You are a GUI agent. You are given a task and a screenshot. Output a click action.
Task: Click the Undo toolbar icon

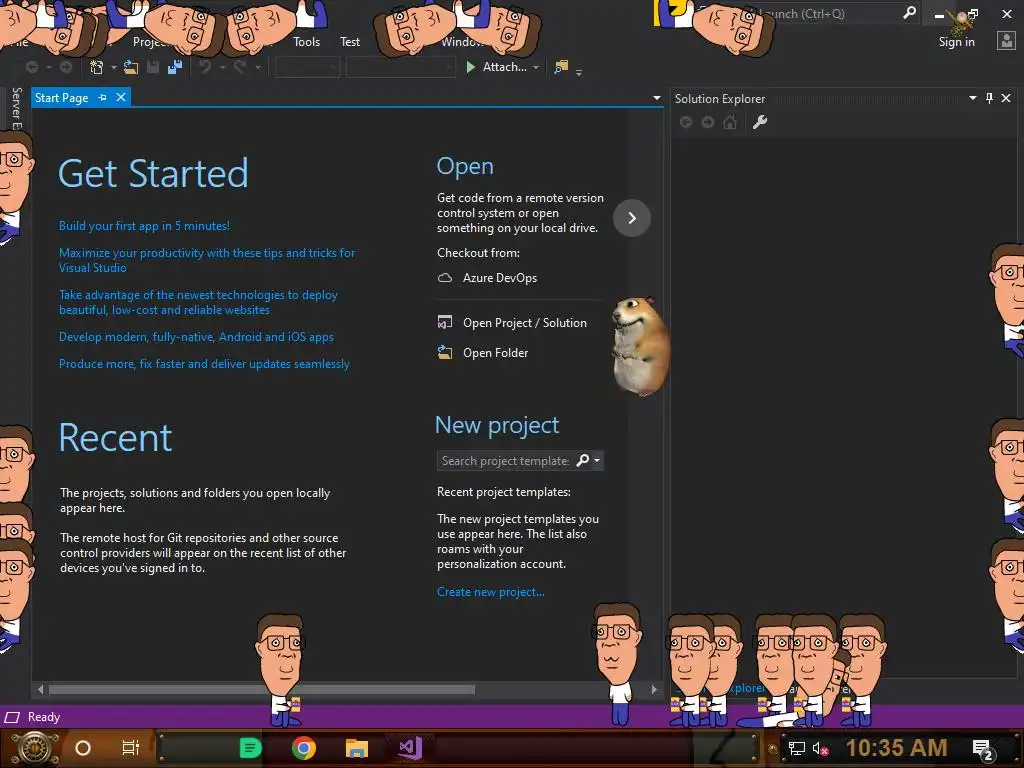point(205,67)
